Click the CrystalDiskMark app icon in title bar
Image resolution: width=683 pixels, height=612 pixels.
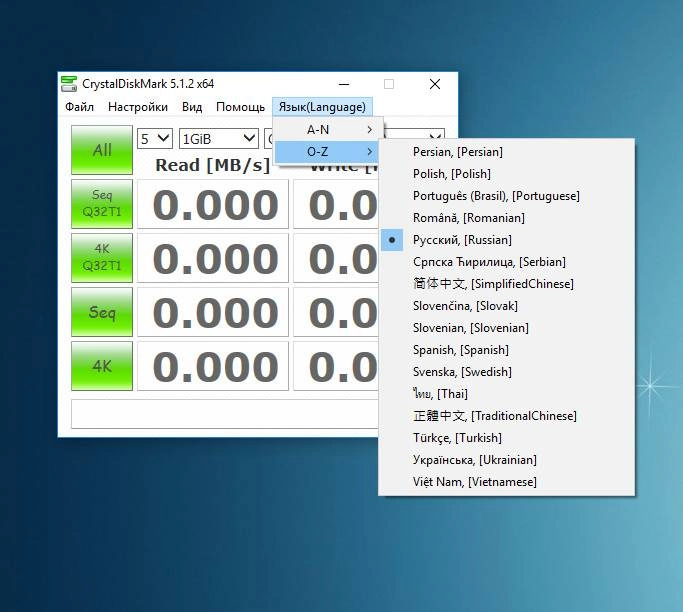(x=69, y=84)
